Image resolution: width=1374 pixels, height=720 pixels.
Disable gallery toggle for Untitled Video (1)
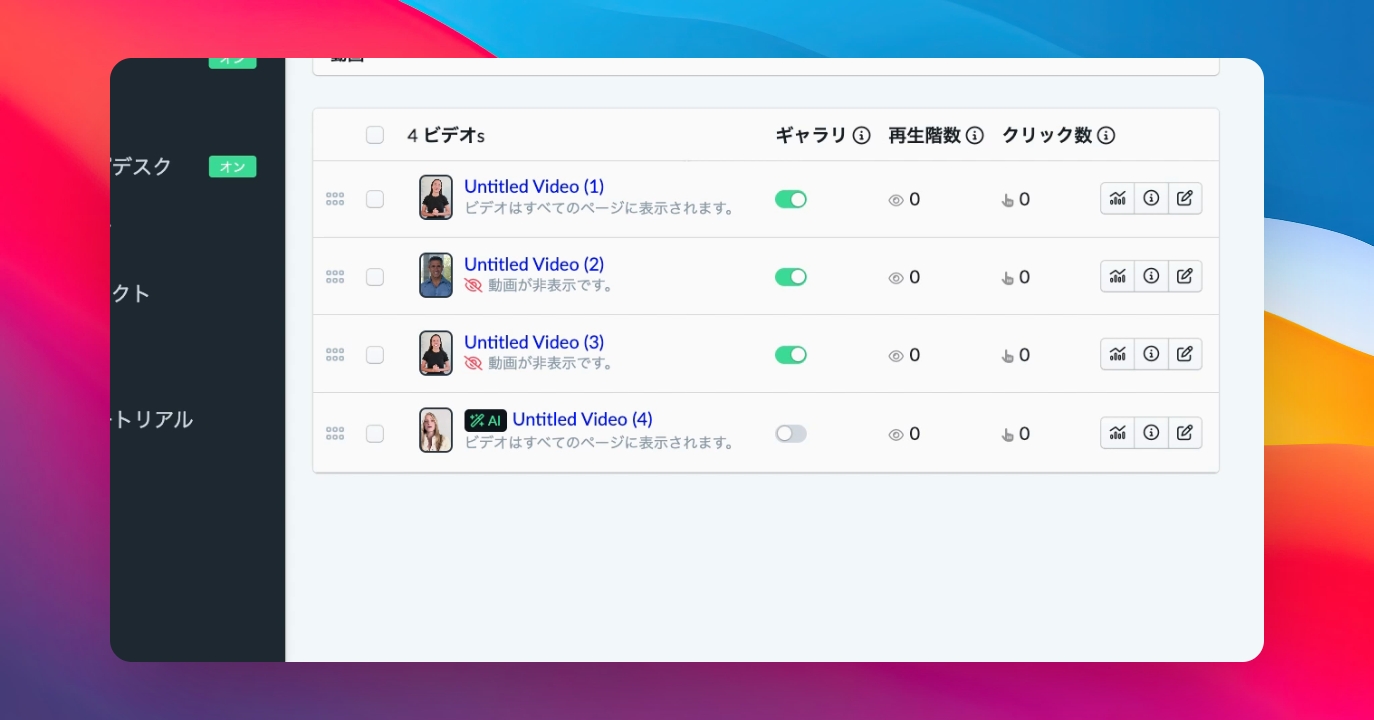[791, 199]
